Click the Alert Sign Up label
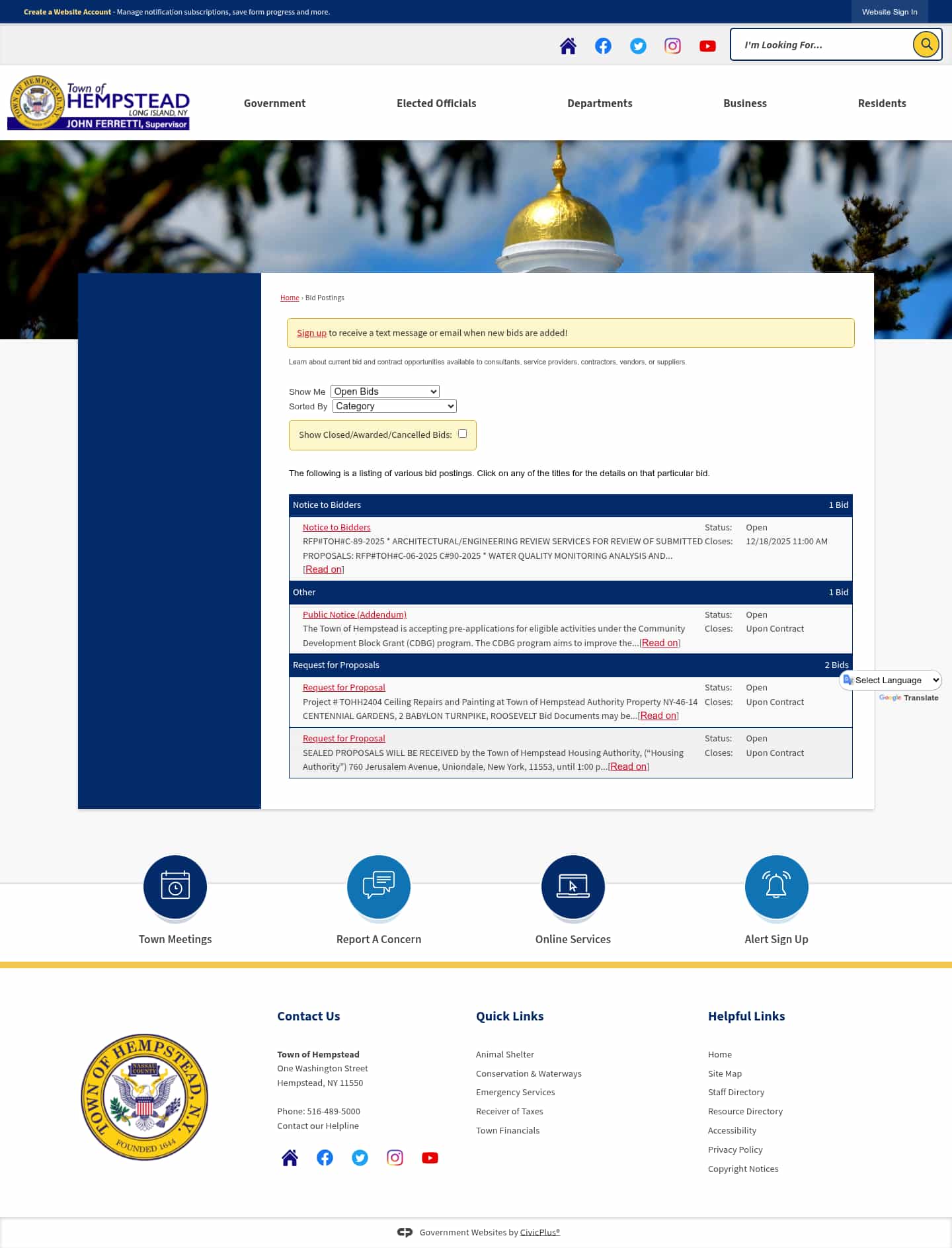Image resolution: width=952 pixels, height=1248 pixels. [776, 939]
